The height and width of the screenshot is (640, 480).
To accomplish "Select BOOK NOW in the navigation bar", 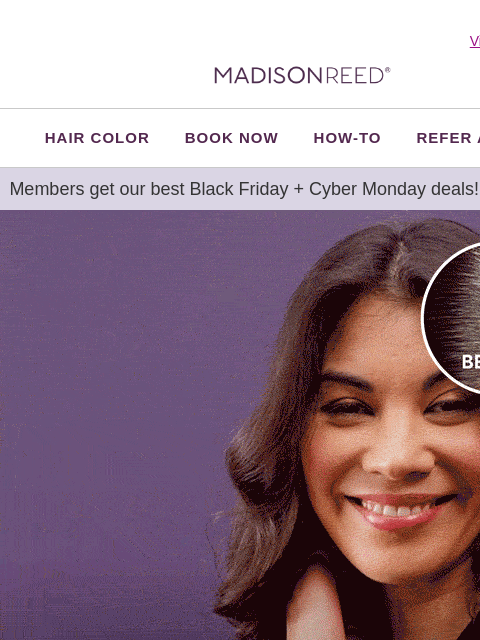I will tap(231, 138).
